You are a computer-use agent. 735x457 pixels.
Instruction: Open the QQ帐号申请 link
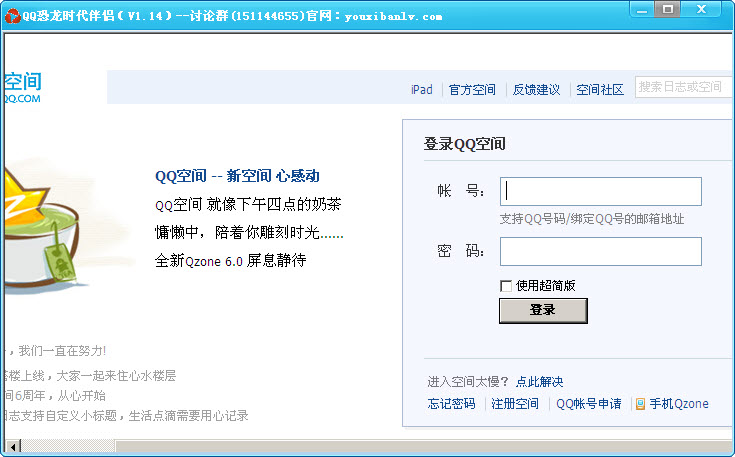(x=589, y=404)
